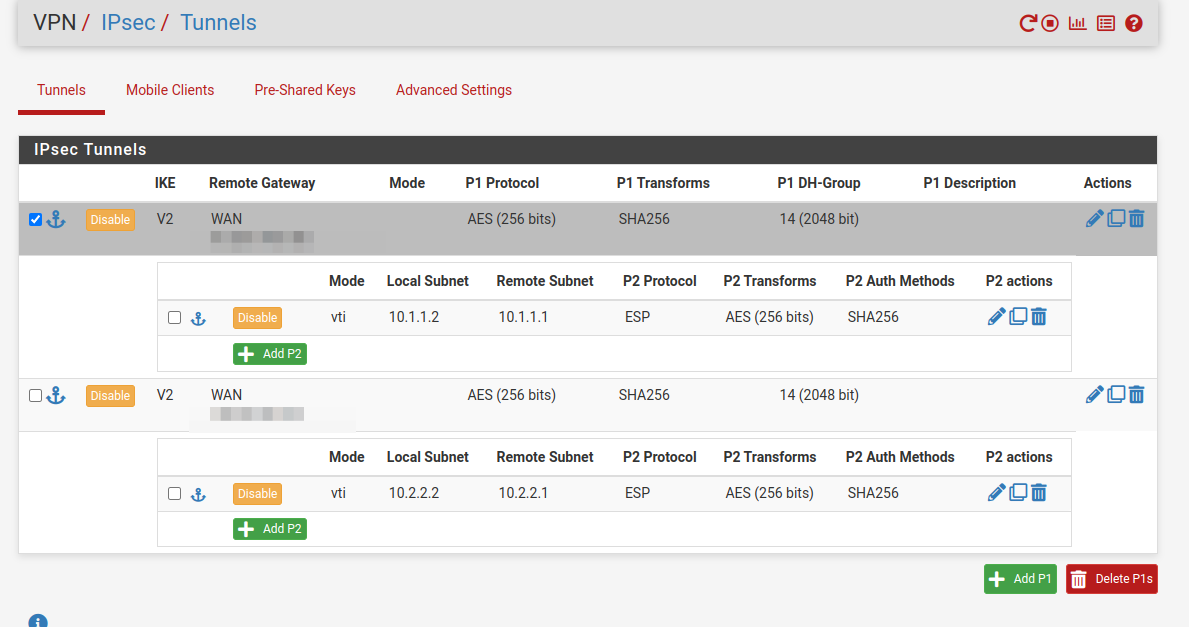Screen dimensions: 1189x627
Task: Click anchor icon of first tunnel row
Action: (x=56, y=220)
